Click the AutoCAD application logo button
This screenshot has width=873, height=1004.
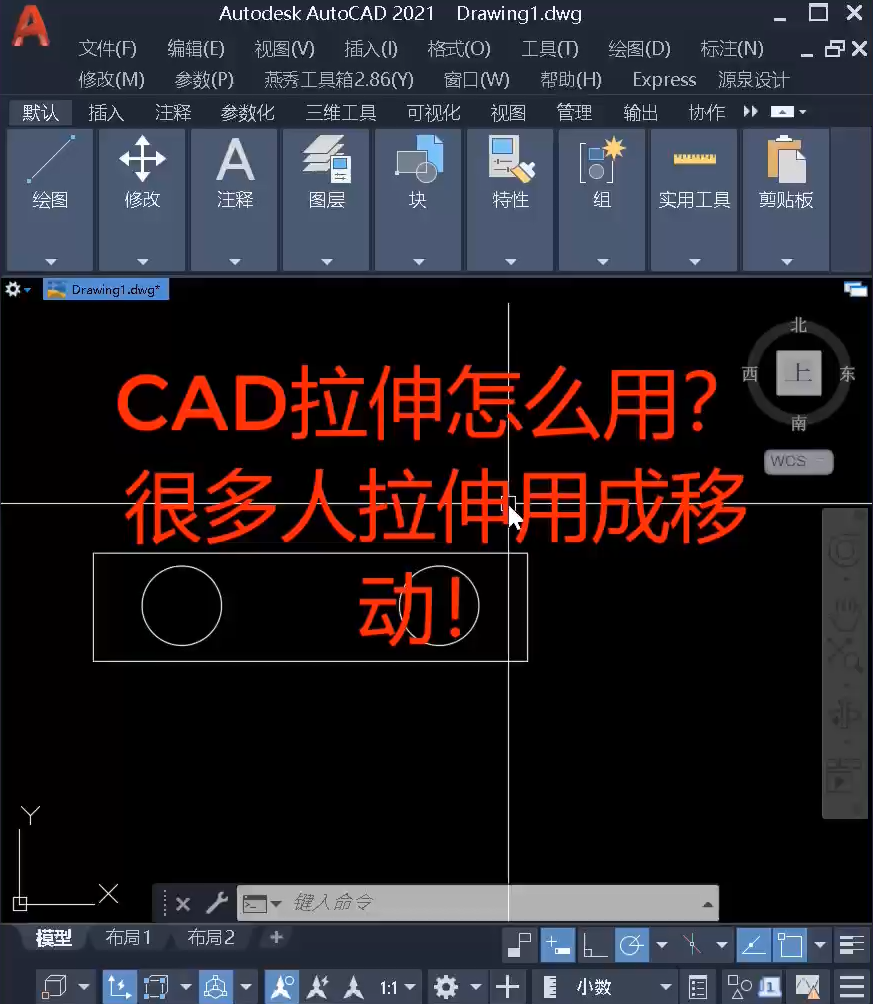30,26
